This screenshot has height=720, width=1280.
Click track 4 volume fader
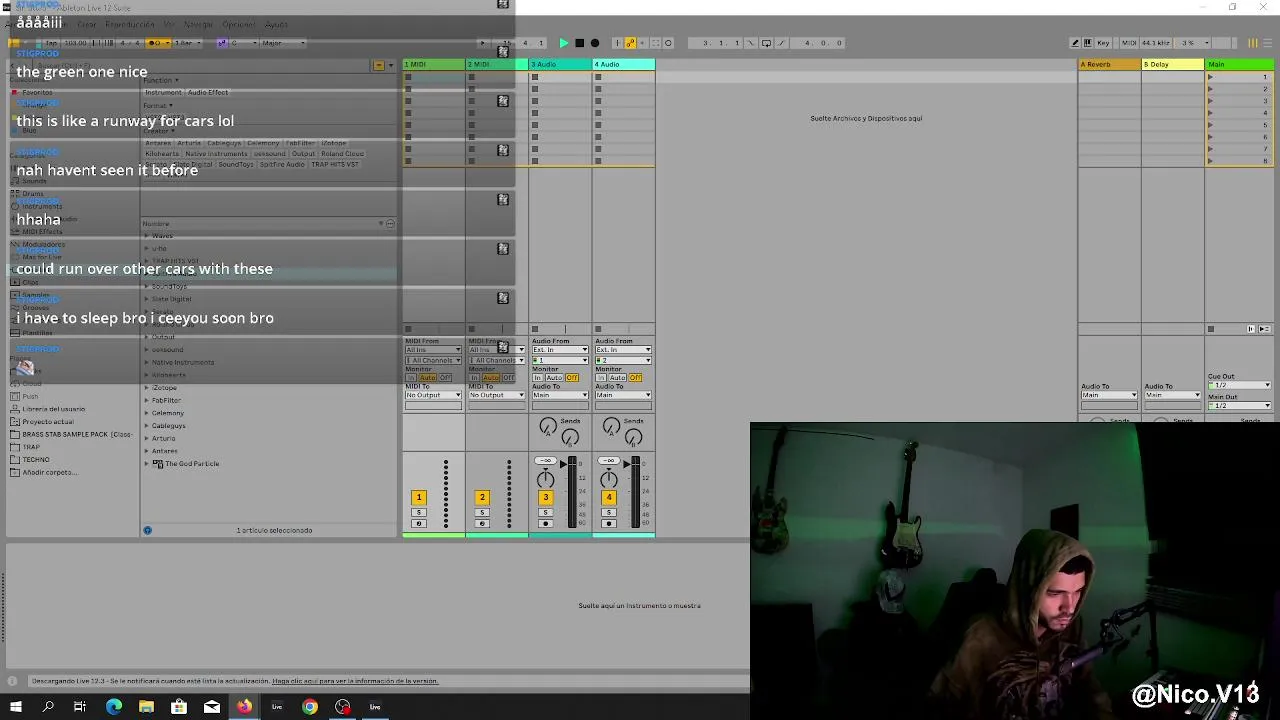click(635, 492)
